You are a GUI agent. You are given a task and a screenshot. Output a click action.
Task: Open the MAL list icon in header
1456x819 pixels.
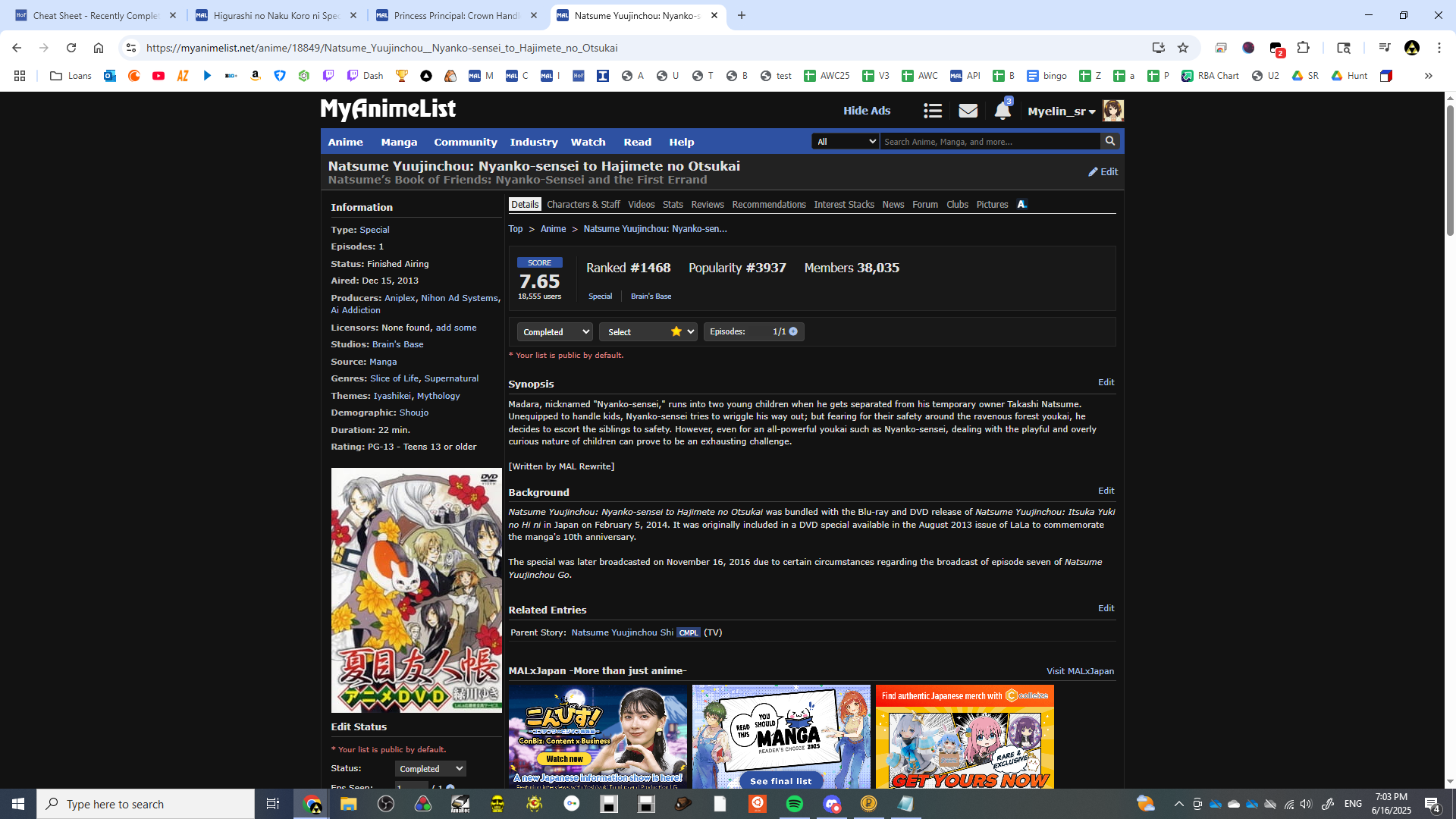(x=932, y=111)
